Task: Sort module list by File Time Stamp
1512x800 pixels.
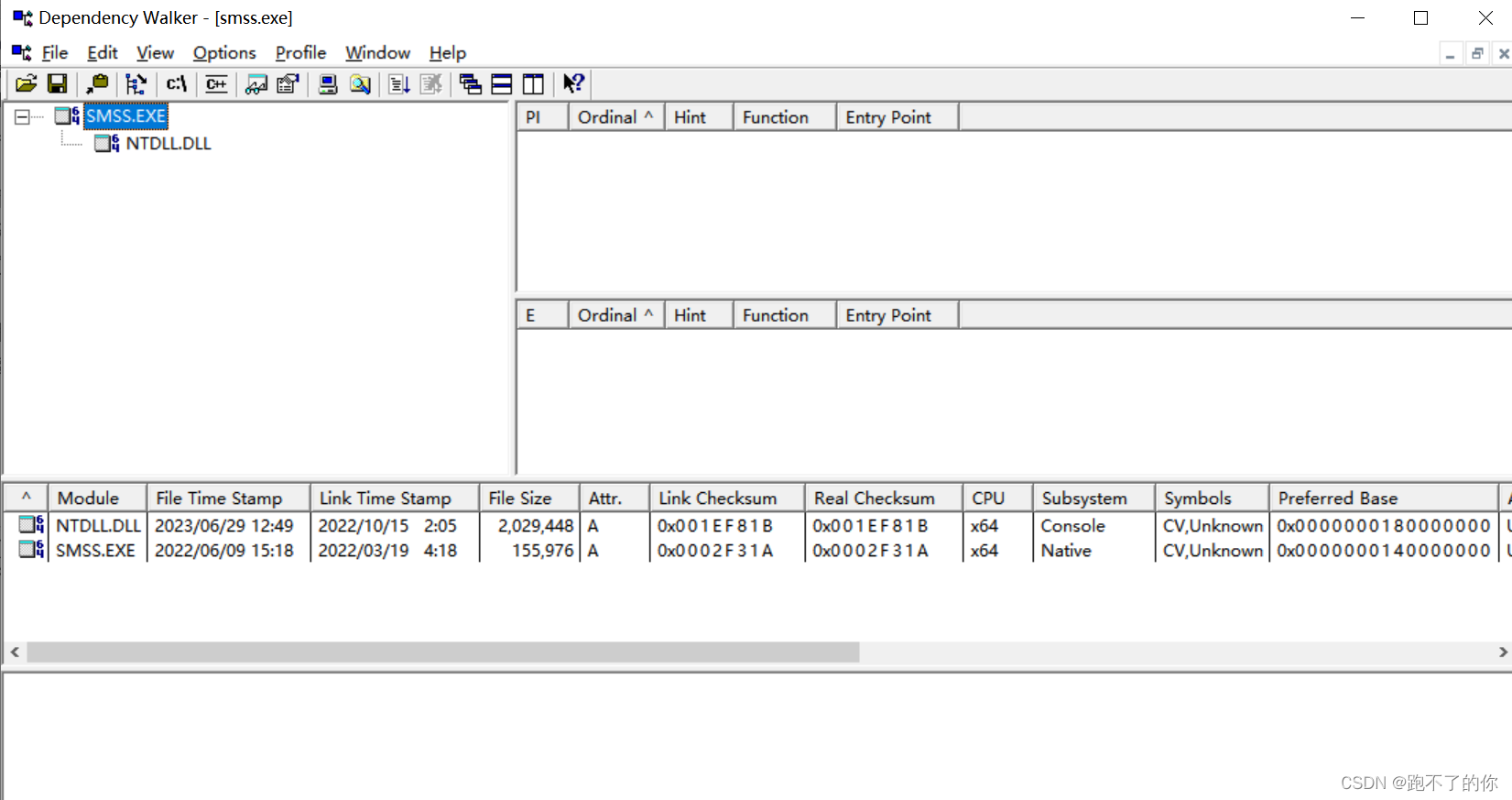Action: 227,498
